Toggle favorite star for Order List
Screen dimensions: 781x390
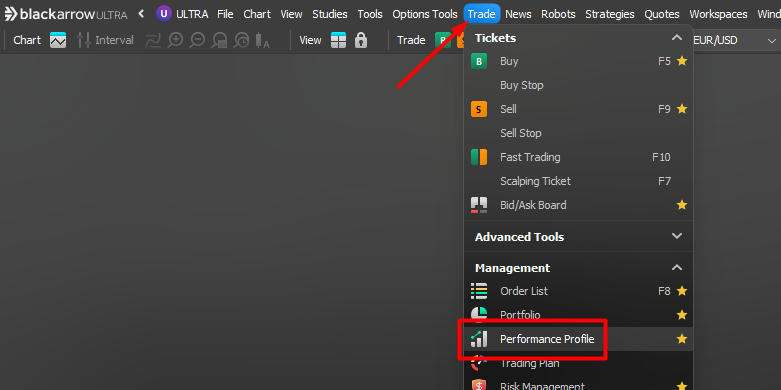point(682,291)
